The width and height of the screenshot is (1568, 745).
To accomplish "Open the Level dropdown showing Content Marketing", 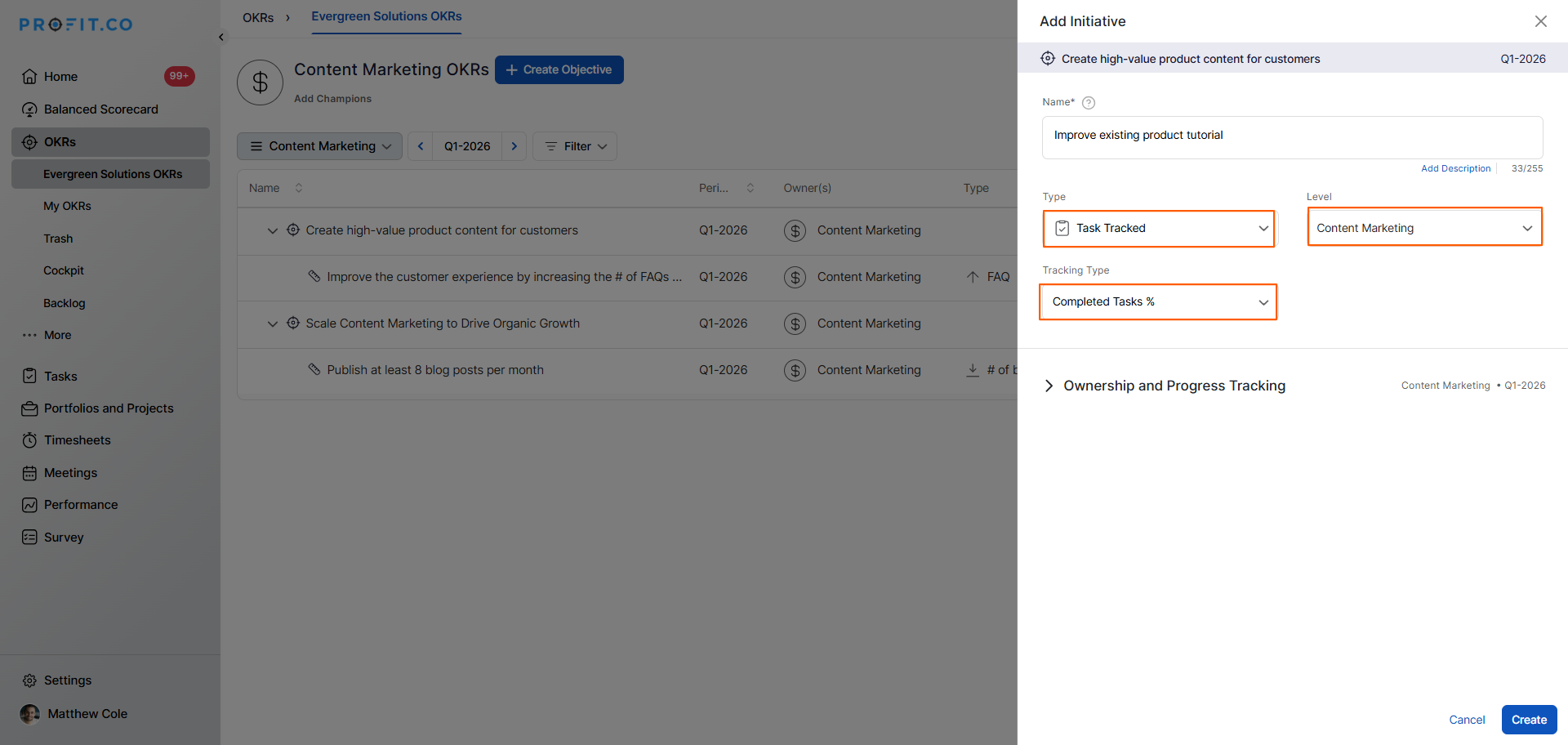I will coord(1423,228).
